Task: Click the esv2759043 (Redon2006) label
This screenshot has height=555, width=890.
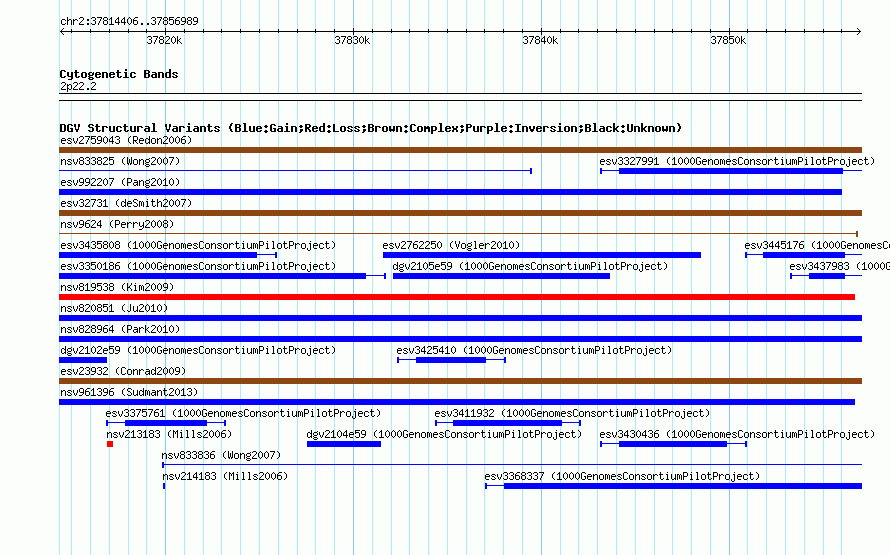Action: 126,140
